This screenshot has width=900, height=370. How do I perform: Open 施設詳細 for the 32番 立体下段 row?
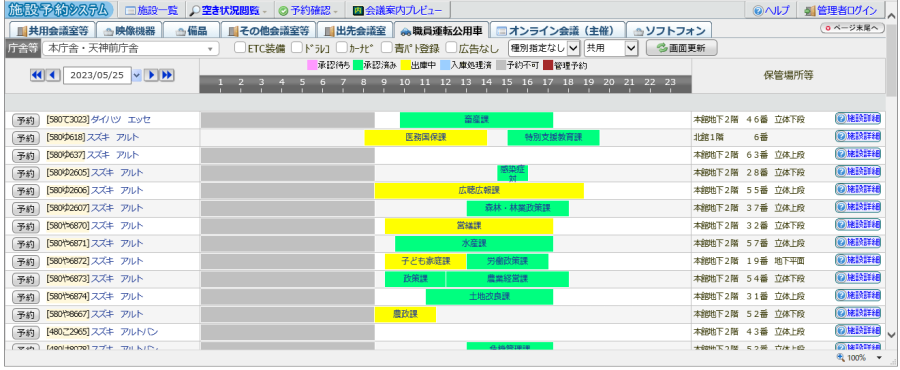coord(858,224)
